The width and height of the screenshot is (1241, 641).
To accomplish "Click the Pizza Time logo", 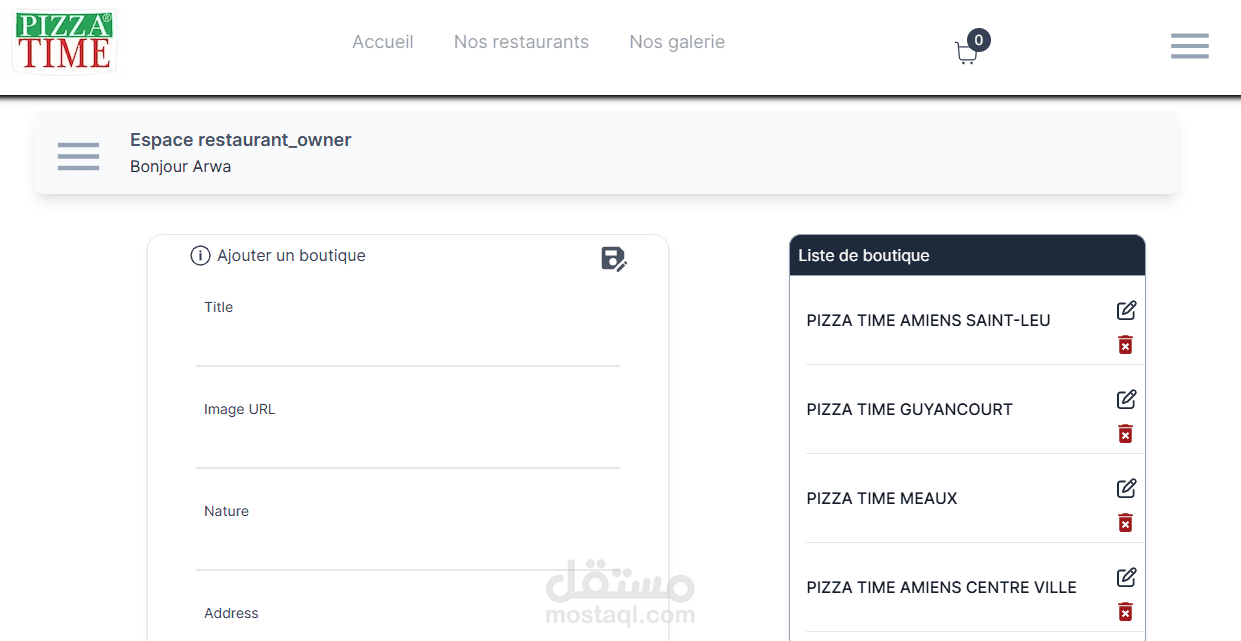I will (x=64, y=41).
